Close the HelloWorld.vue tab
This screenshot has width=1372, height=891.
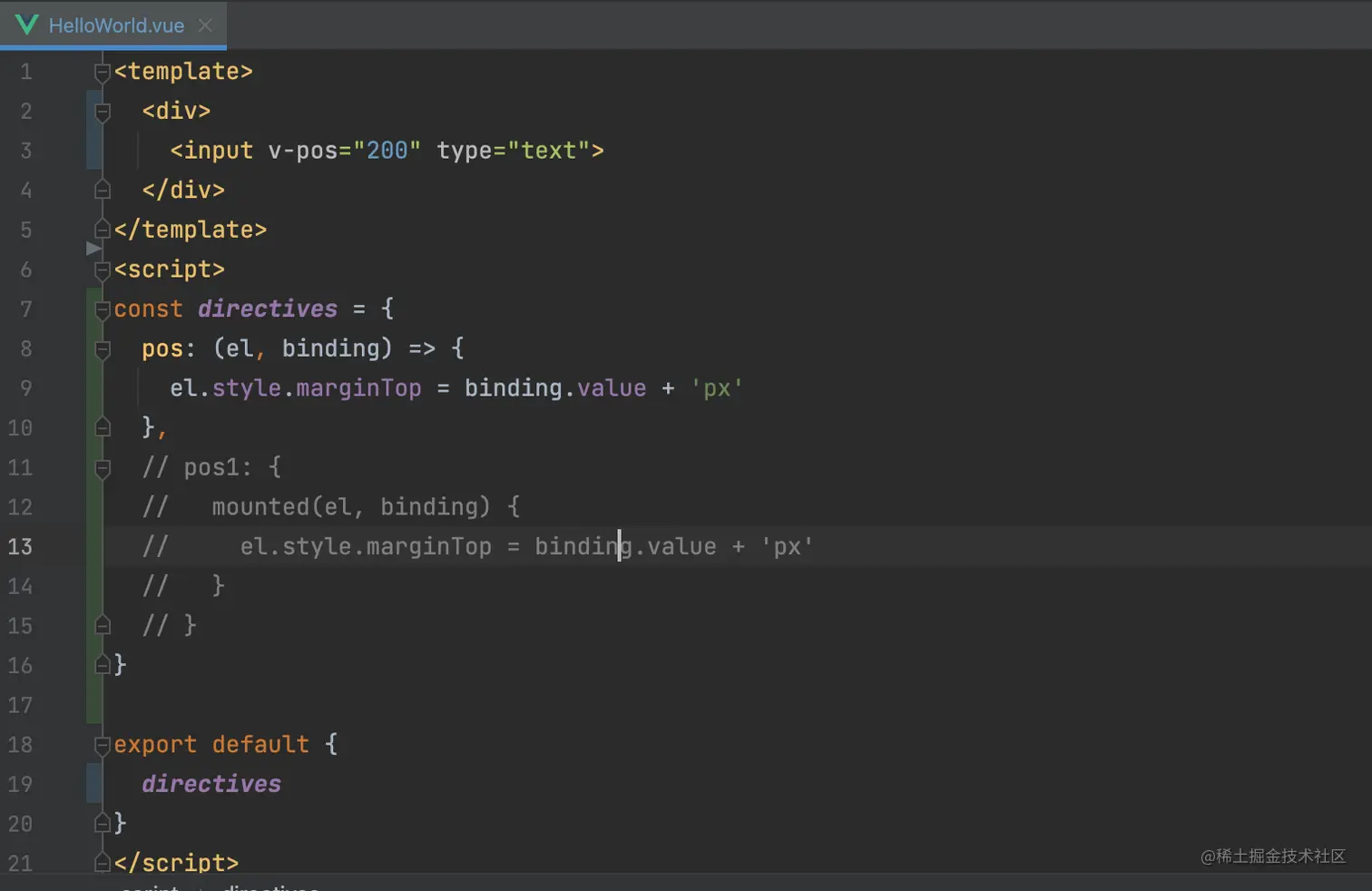[x=205, y=25]
